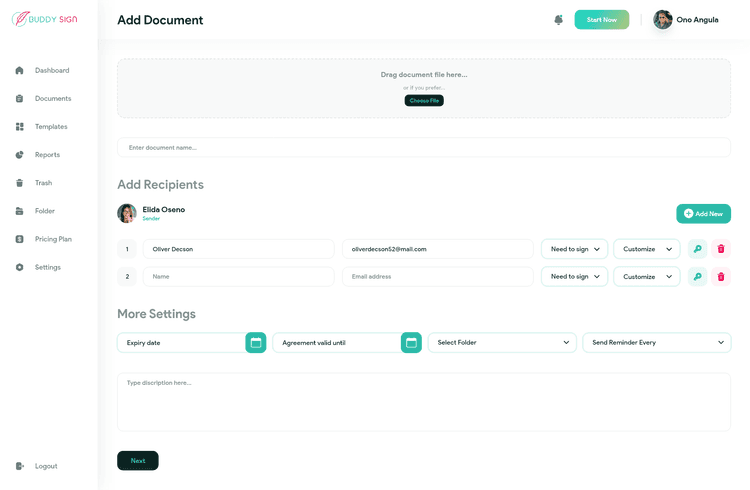Open the Agreement valid until calendar
750x490 pixels.
coord(411,343)
